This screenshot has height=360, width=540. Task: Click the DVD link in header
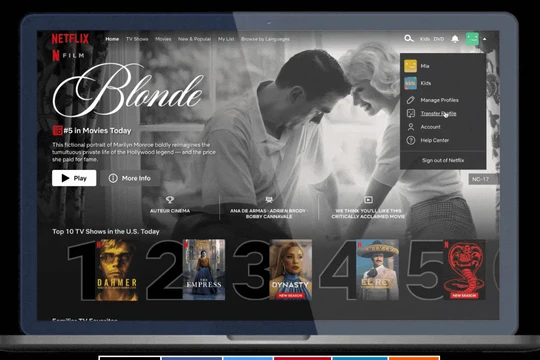tap(439, 39)
